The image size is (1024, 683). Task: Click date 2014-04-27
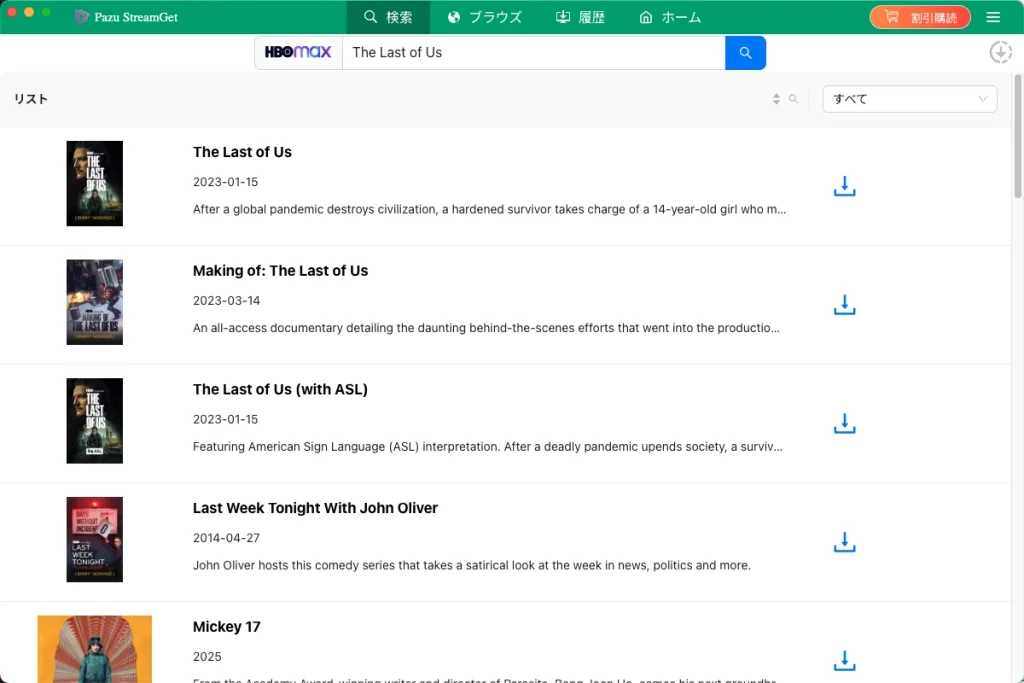(226, 538)
